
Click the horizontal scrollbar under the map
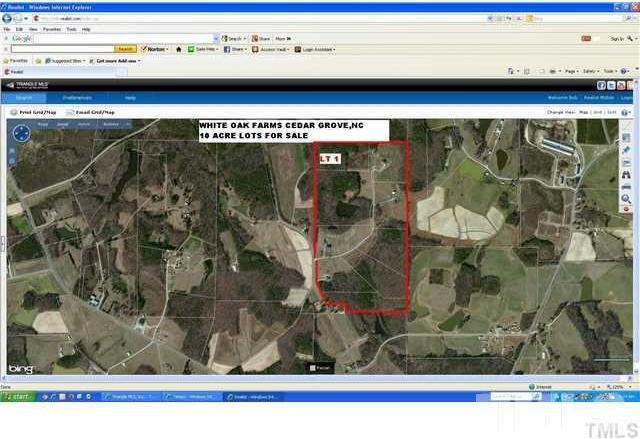[x=316, y=379]
